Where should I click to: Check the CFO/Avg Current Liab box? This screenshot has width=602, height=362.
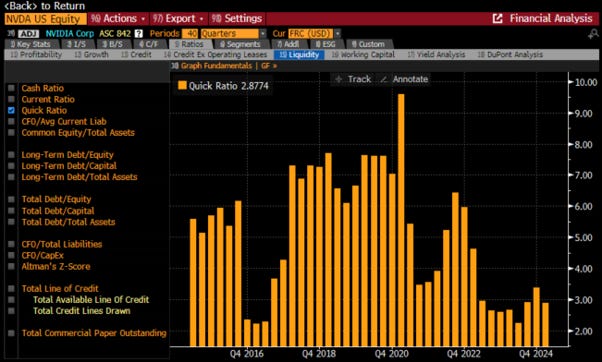[12, 122]
